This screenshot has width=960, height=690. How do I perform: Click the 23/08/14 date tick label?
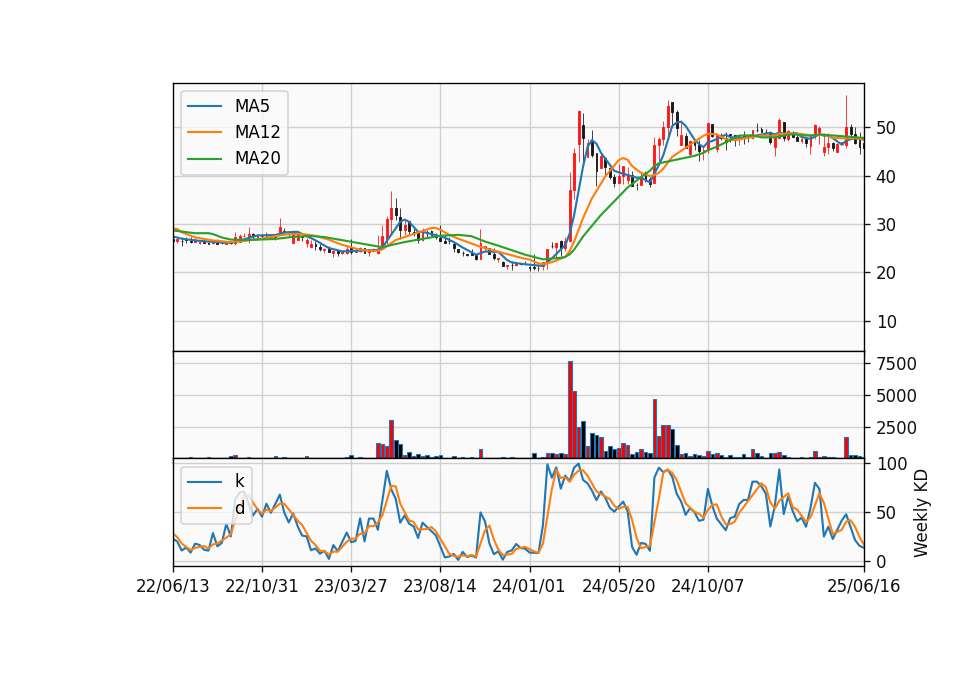(440, 586)
